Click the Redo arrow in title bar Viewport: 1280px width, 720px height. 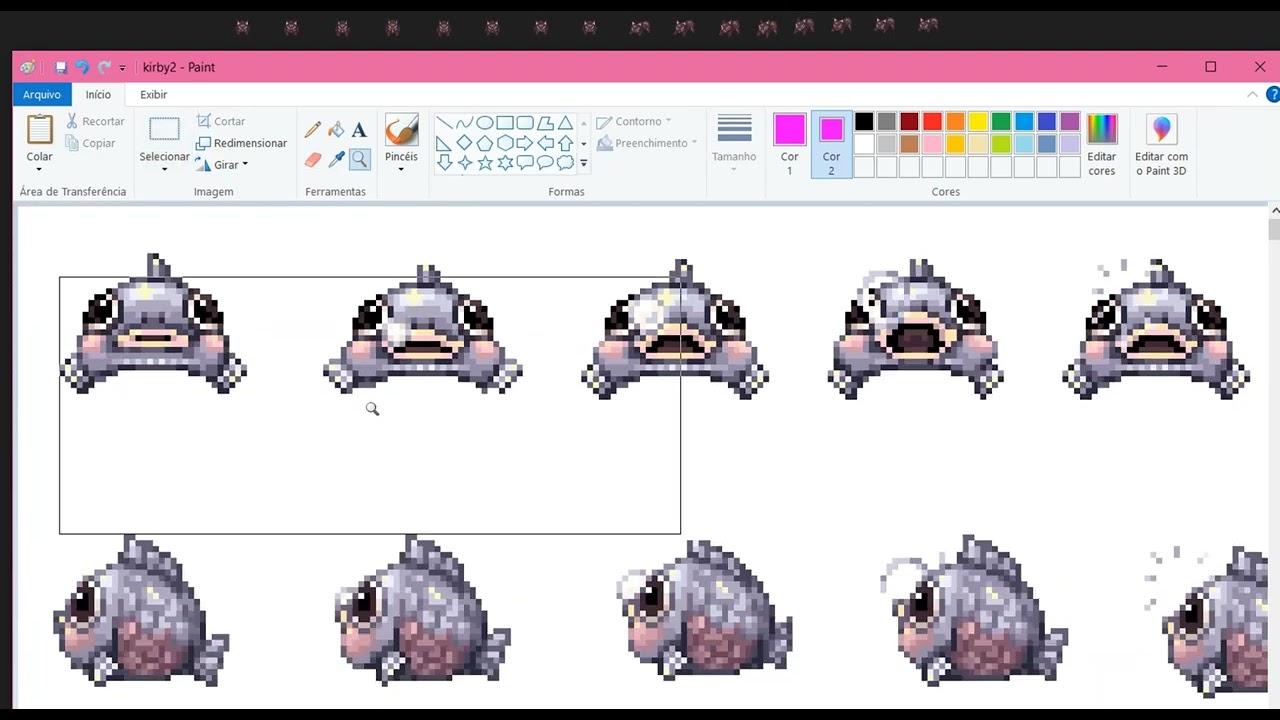click(x=104, y=67)
